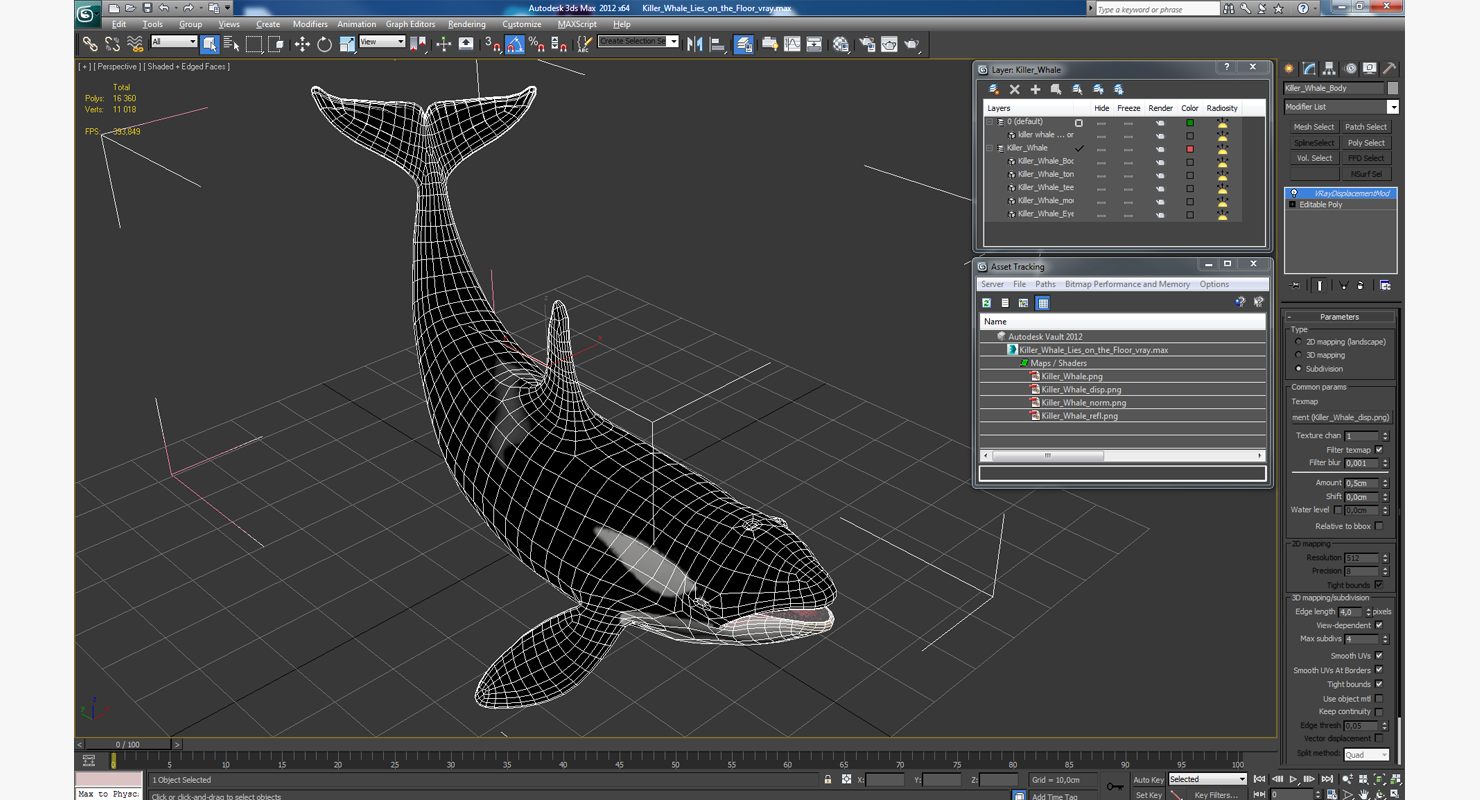Add selected objects to layer plus icon
This screenshot has width=1480, height=800.
click(1035, 89)
